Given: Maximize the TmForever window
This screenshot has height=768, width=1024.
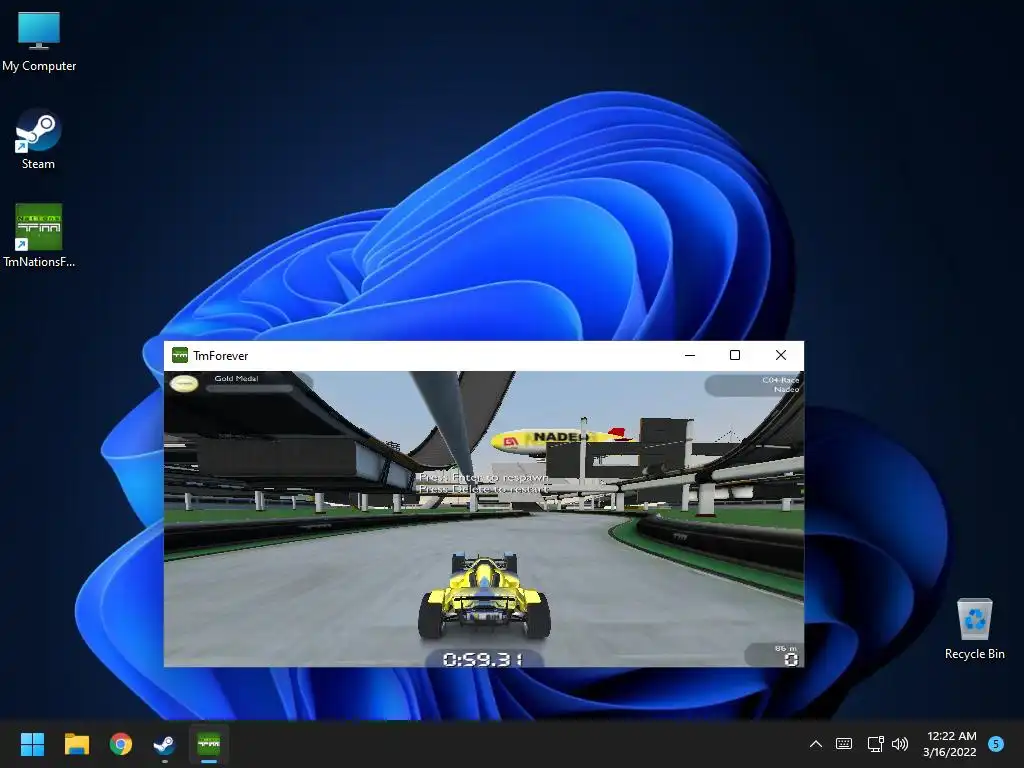Looking at the screenshot, I should click(x=735, y=355).
